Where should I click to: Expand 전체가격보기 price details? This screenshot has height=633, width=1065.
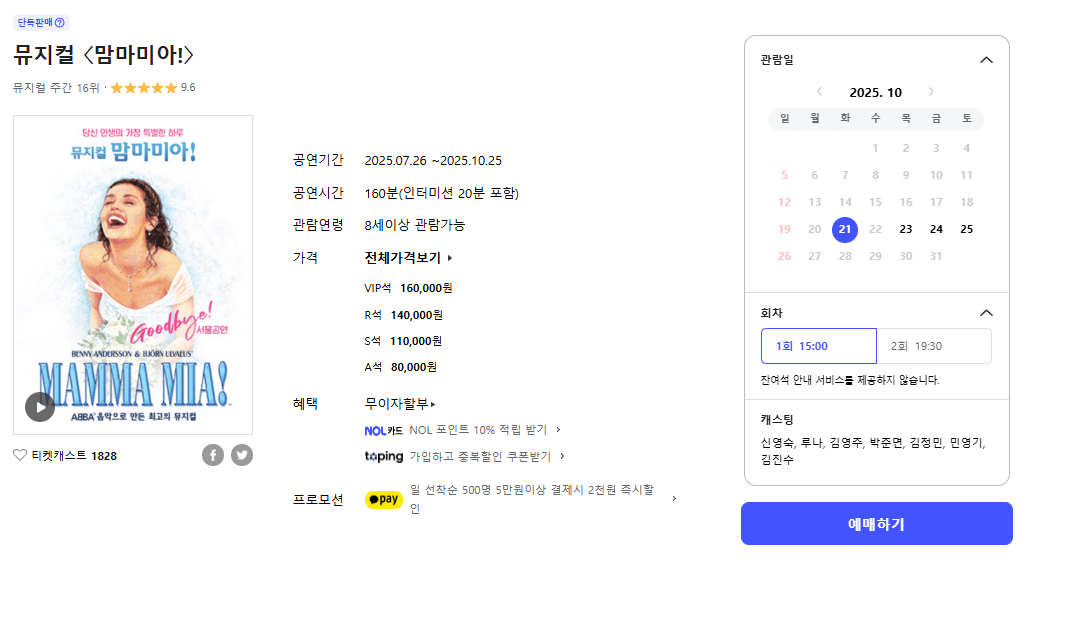(x=409, y=258)
